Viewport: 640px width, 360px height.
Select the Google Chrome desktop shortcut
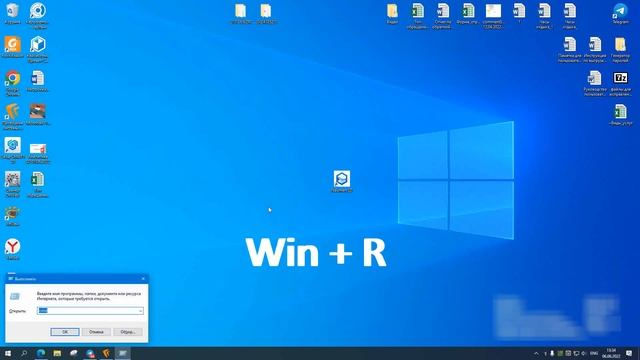pyautogui.click(x=13, y=83)
